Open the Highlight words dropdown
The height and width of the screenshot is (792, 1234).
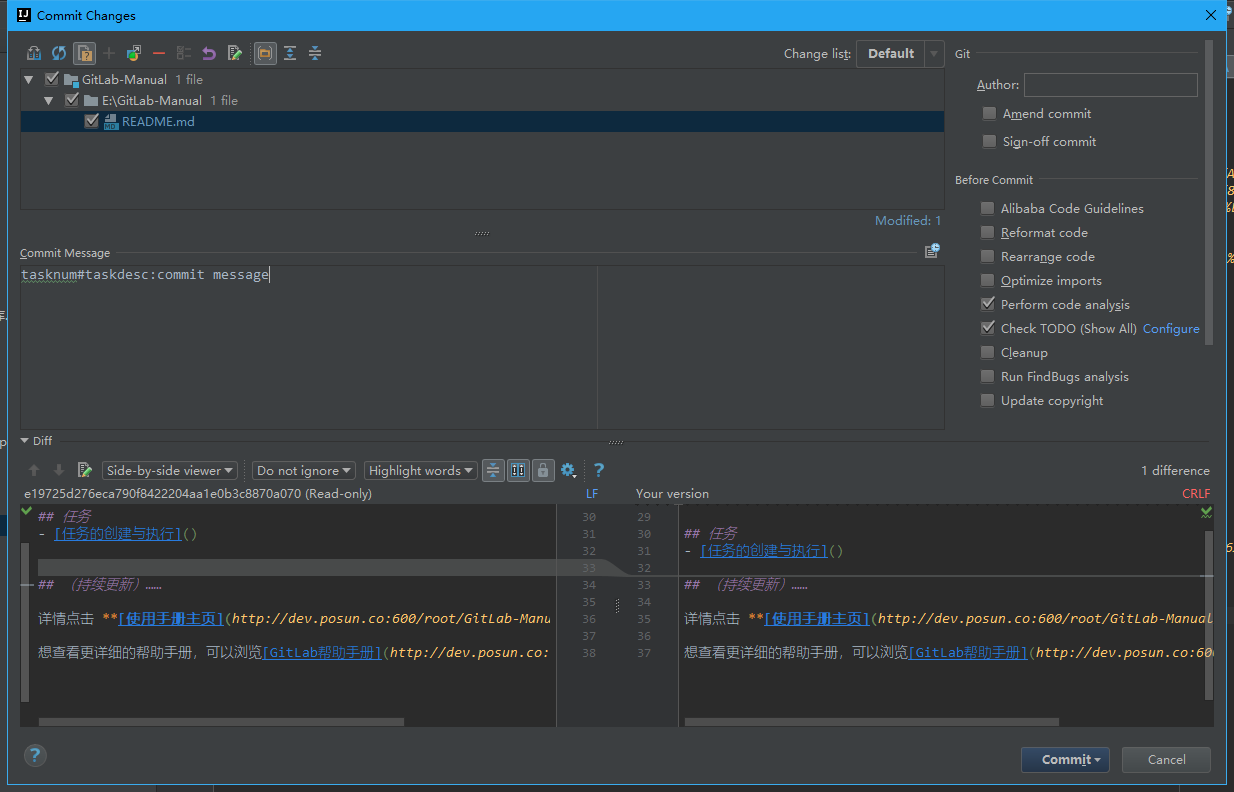click(420, 470)
